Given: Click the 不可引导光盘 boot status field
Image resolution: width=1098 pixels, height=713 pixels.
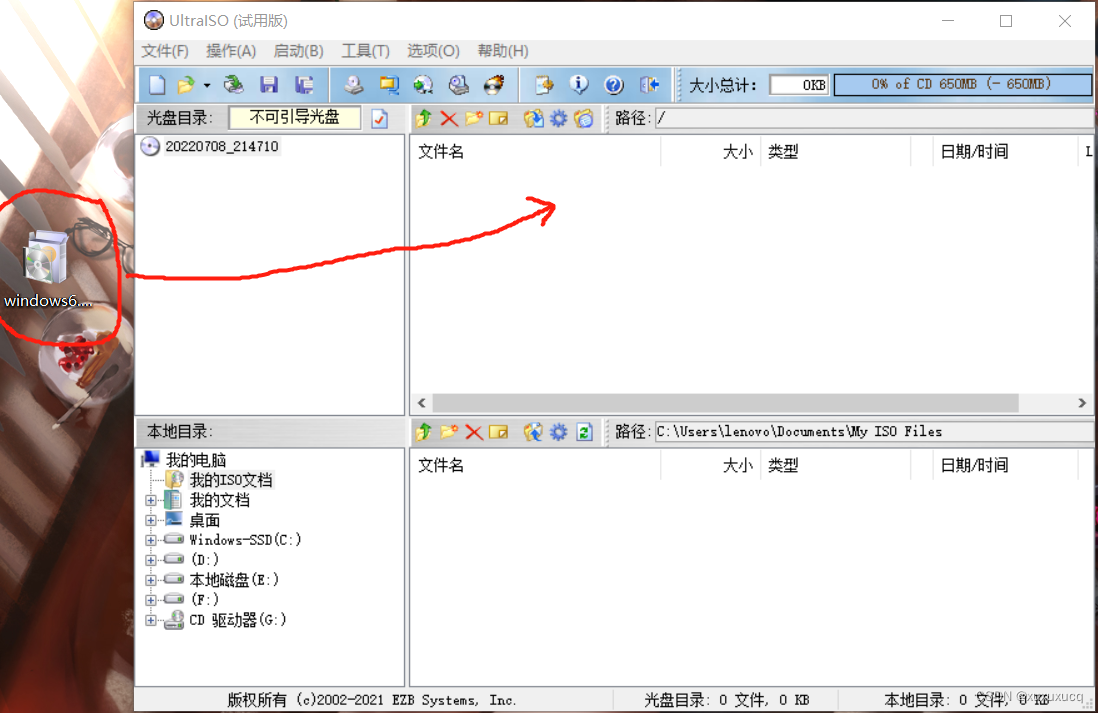Looking at the screenshot, I should click(295, 118).
